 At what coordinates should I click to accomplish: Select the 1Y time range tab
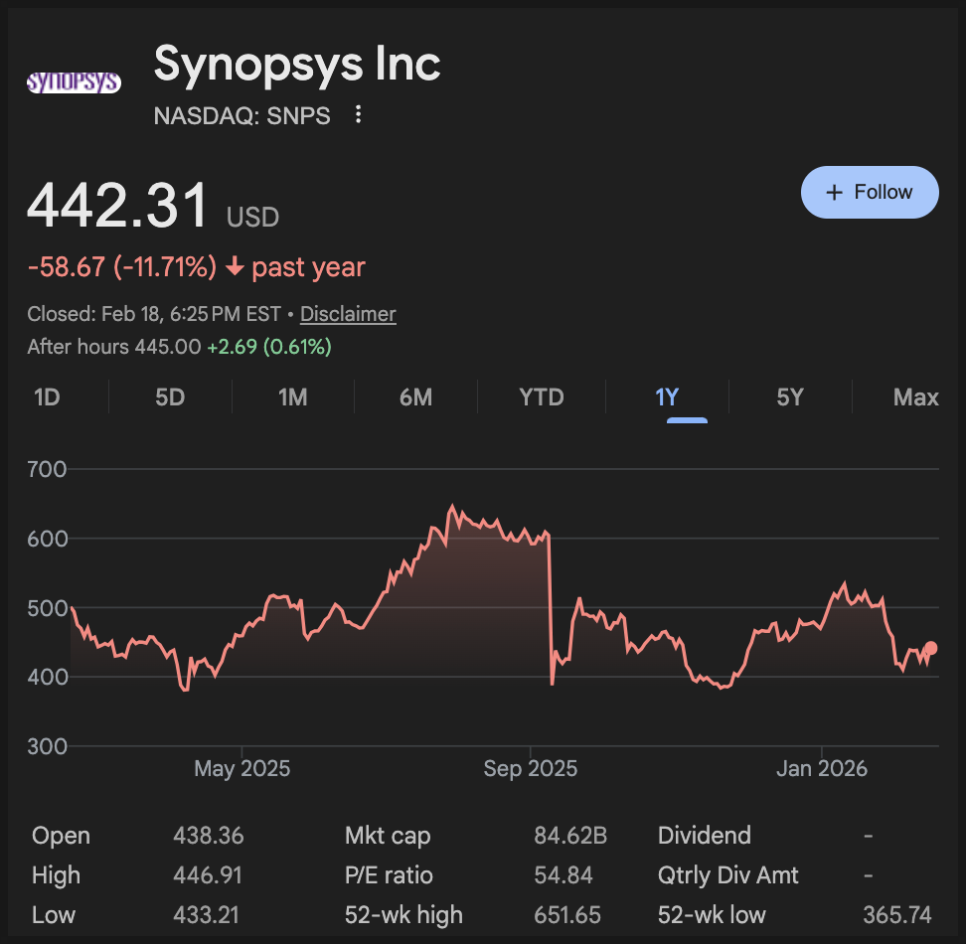tap(667, 397)
